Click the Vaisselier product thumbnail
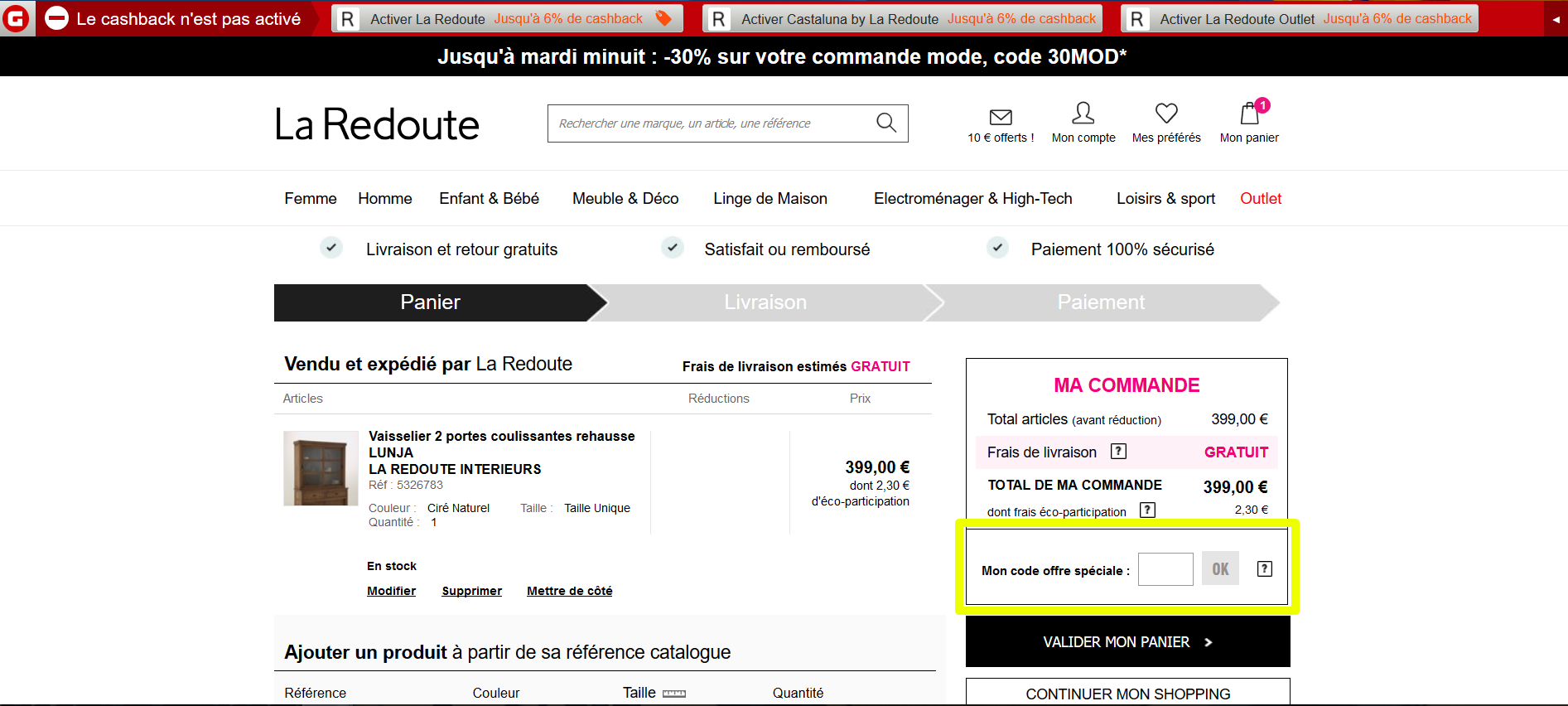The width and height of the screenshot is (1568, 706). pos(321,468)
